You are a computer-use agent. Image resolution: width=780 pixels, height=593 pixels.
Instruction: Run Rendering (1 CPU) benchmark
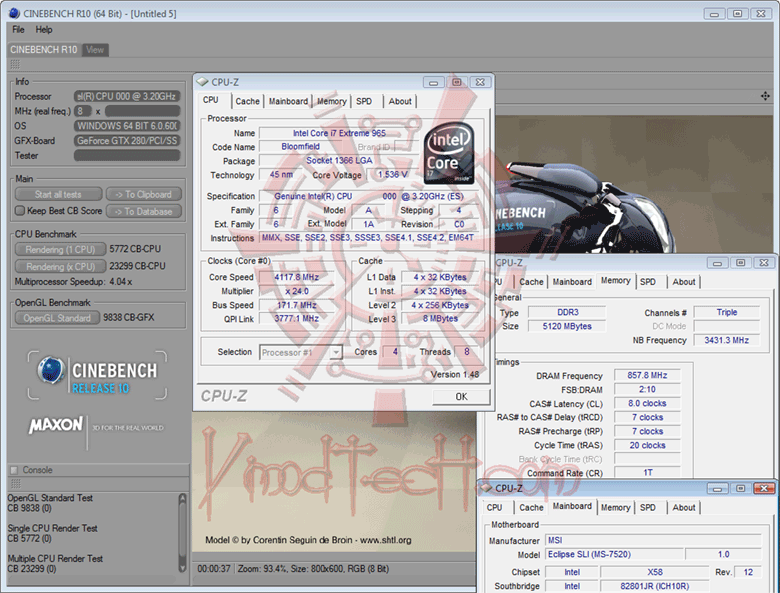60,249
